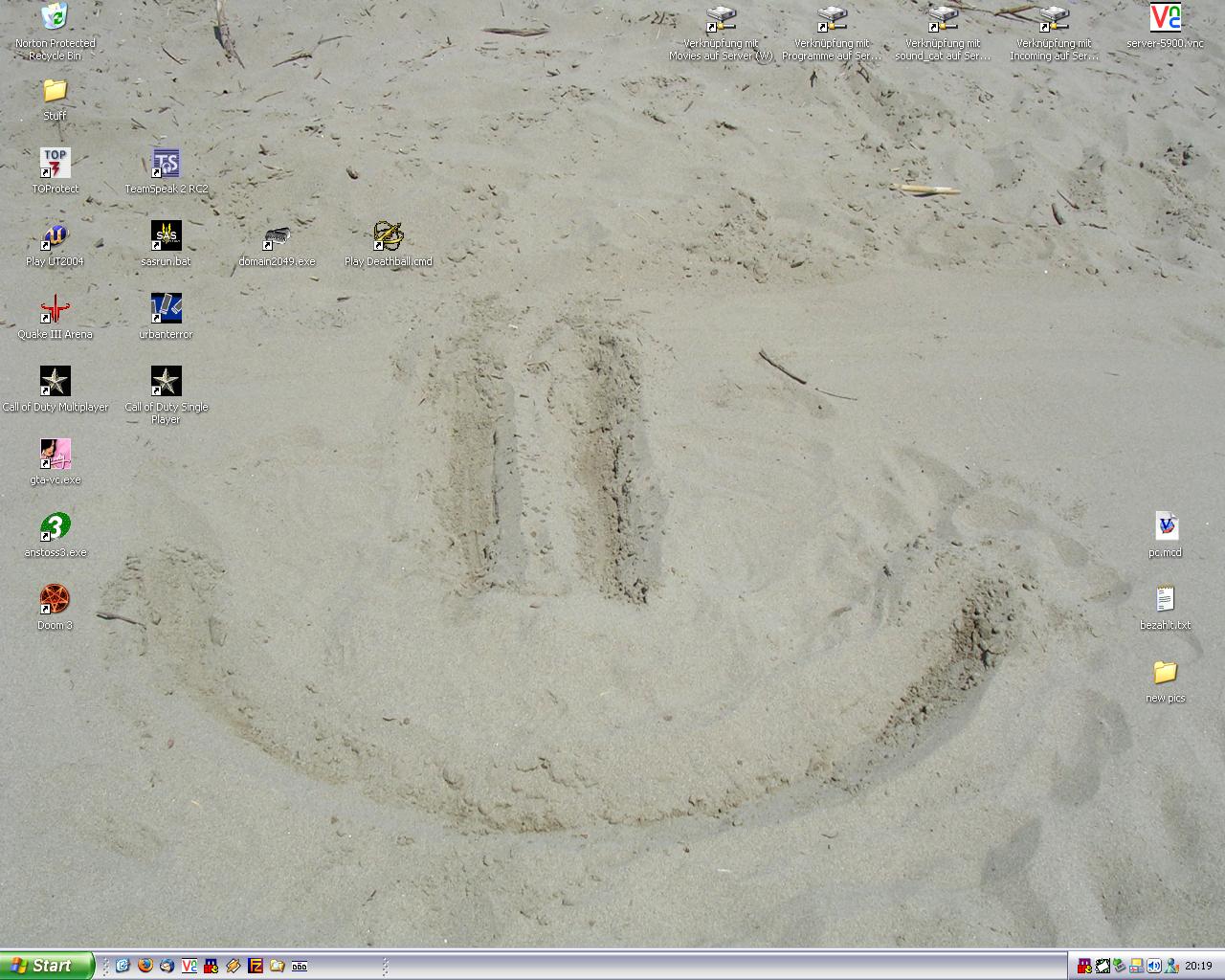The image size is (1225, 980).
Task: Click the Start button
Action: click(x=47, y=966)
